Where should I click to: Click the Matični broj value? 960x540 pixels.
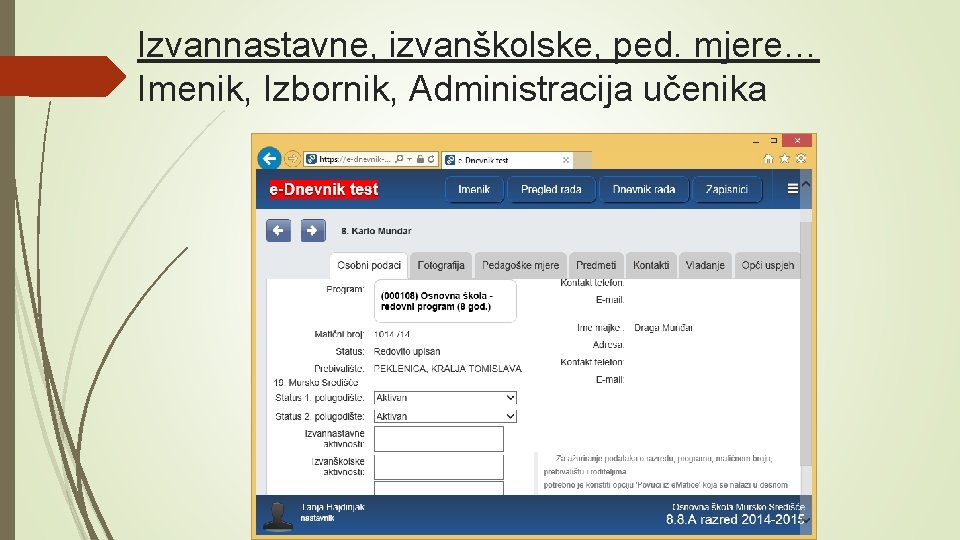click(x=392, y=334)
